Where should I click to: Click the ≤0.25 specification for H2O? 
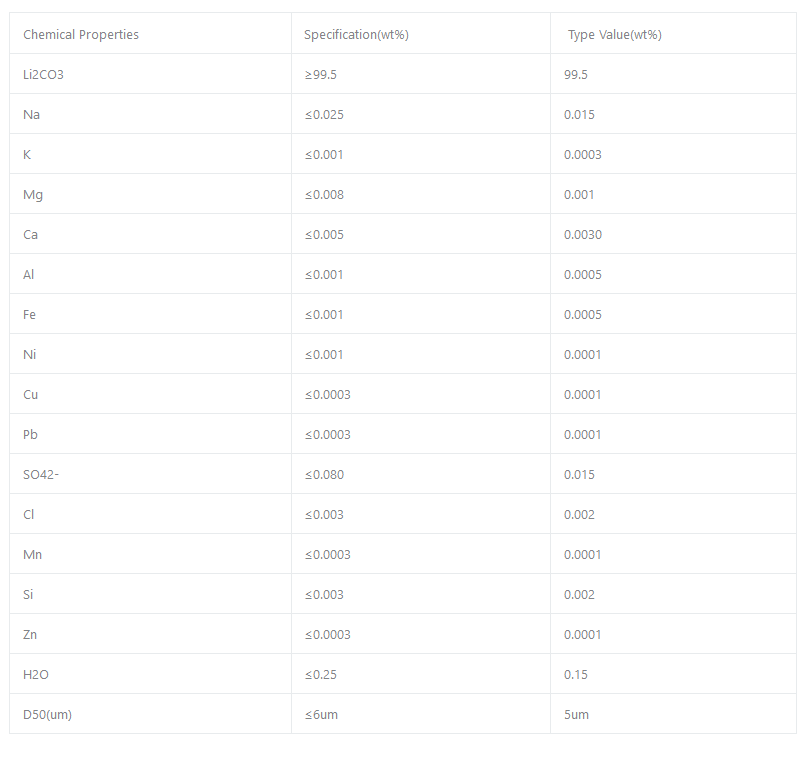321,675
